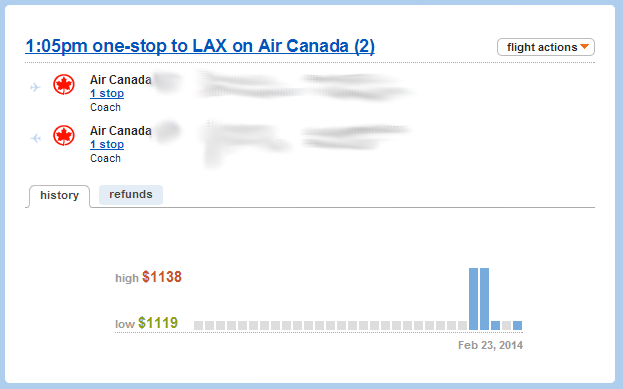Switch to the refunds tab
Viewport: 623px width, 389px height.
pos(131,194)
